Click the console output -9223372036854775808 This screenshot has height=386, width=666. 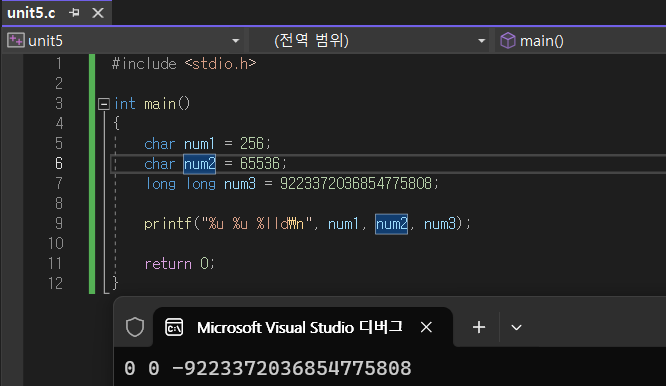[292, 368]
